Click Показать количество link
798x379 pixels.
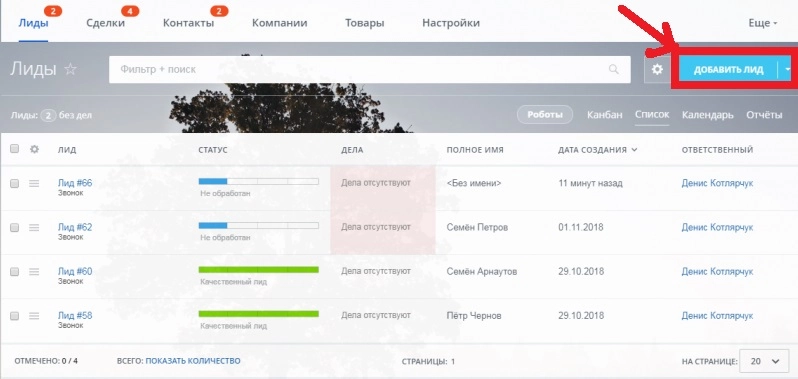tap(193, 361)
